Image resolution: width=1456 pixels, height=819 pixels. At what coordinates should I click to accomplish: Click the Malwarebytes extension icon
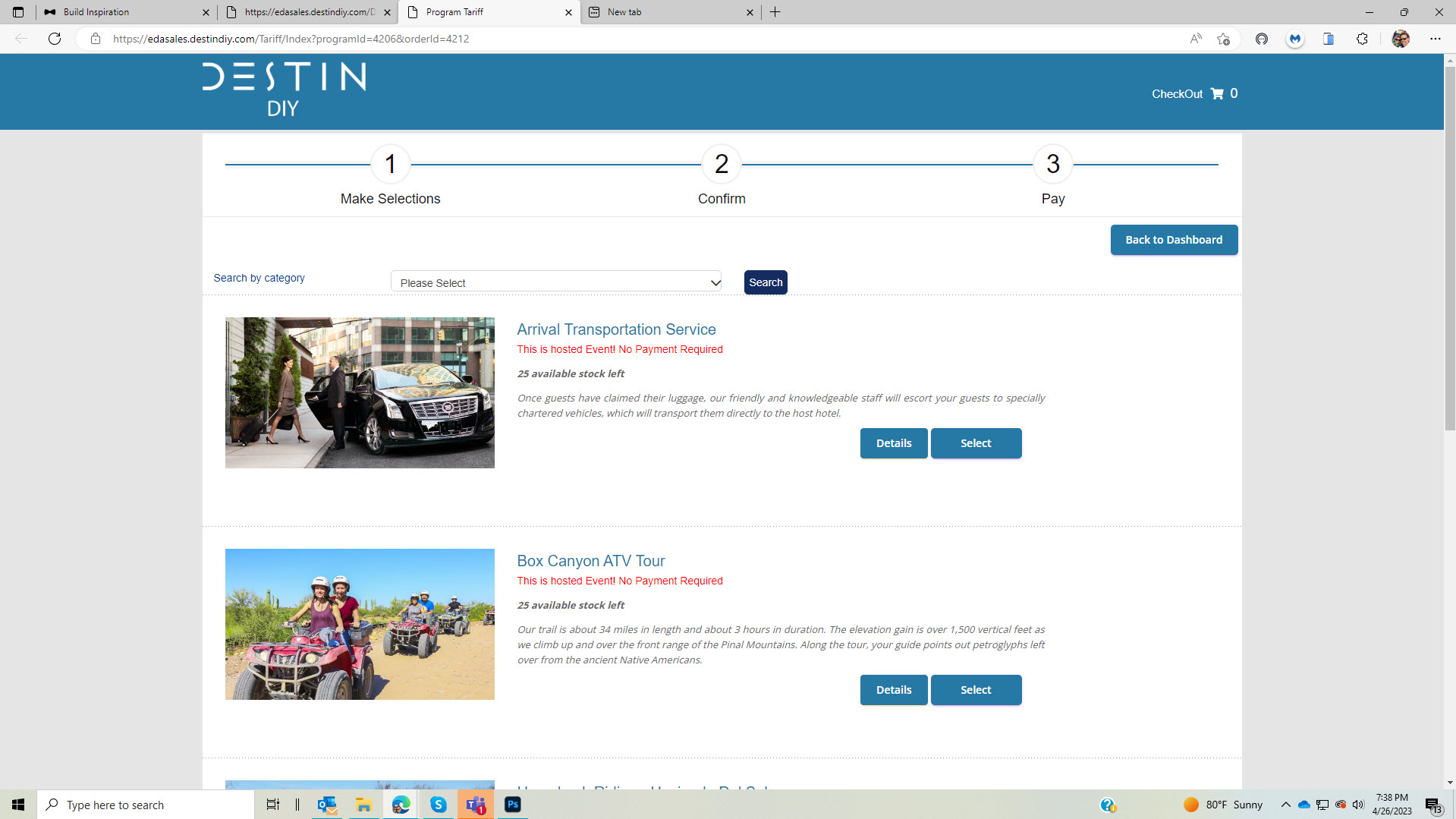[x=1295, y=39]
